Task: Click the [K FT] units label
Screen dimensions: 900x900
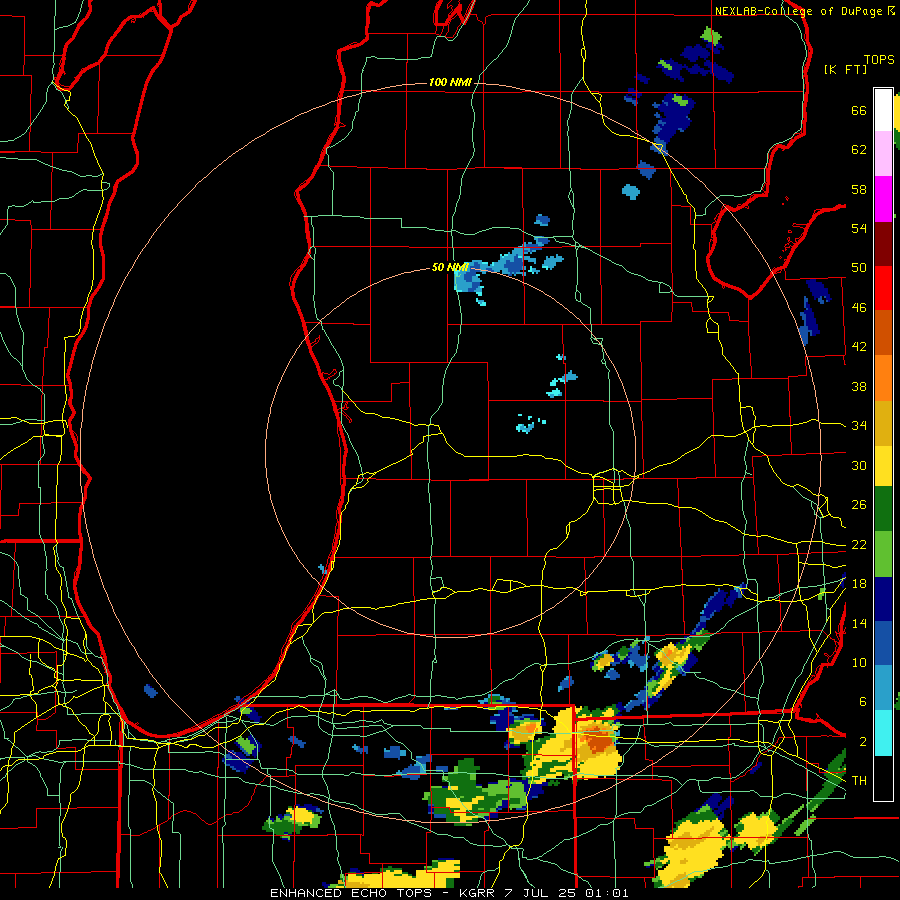Action: point(845,69)
